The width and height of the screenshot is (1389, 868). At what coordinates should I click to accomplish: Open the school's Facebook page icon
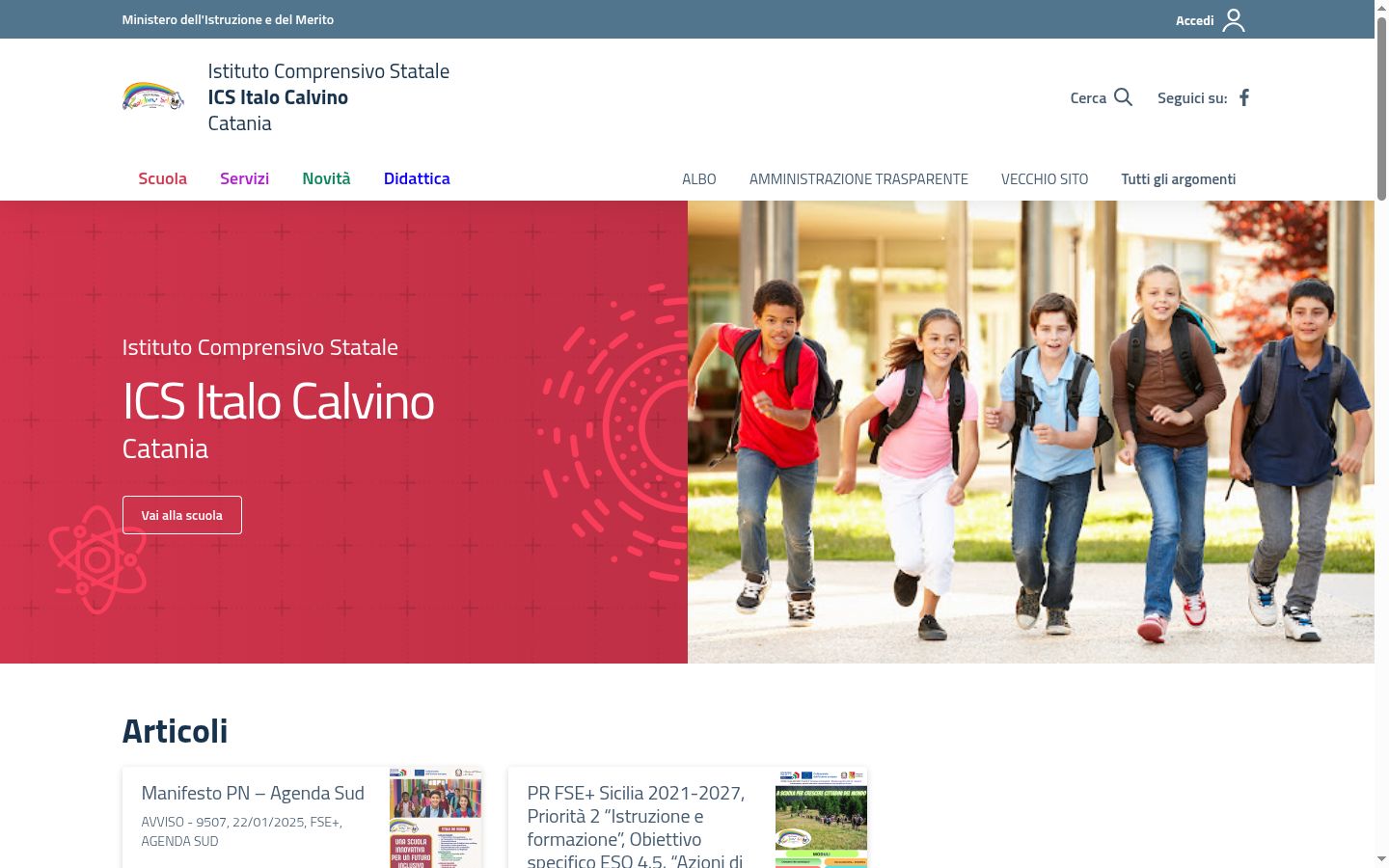click(1244, 97)
